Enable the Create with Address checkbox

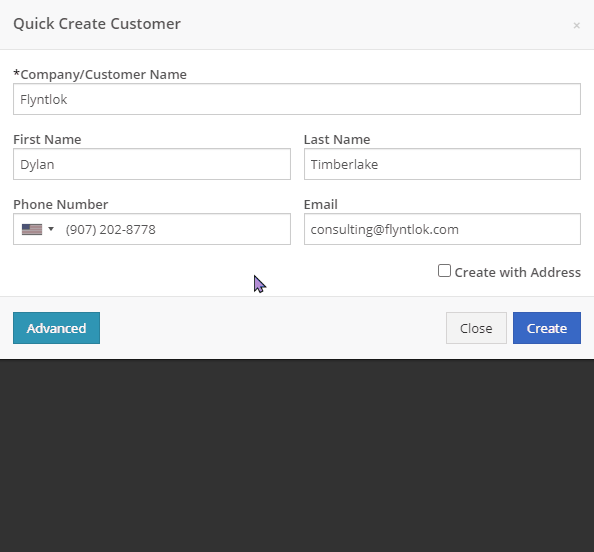pos(444,271)
